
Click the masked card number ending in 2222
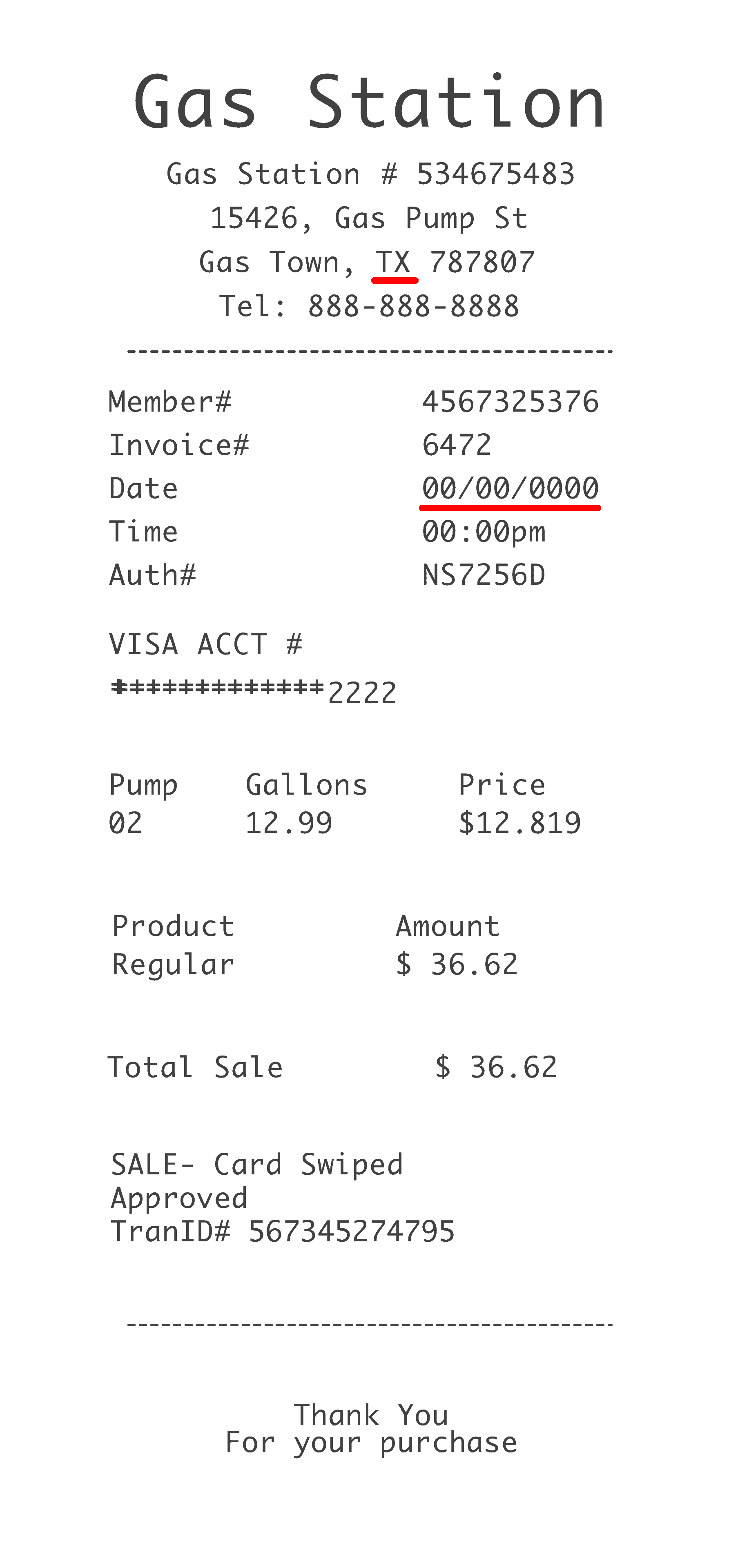pos(254,691)
